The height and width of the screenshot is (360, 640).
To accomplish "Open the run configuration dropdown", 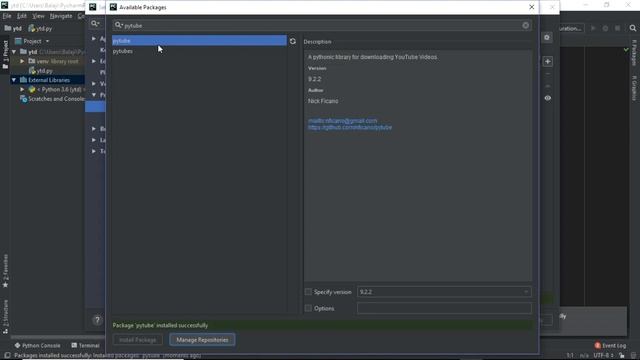I will tap(572, 28).
